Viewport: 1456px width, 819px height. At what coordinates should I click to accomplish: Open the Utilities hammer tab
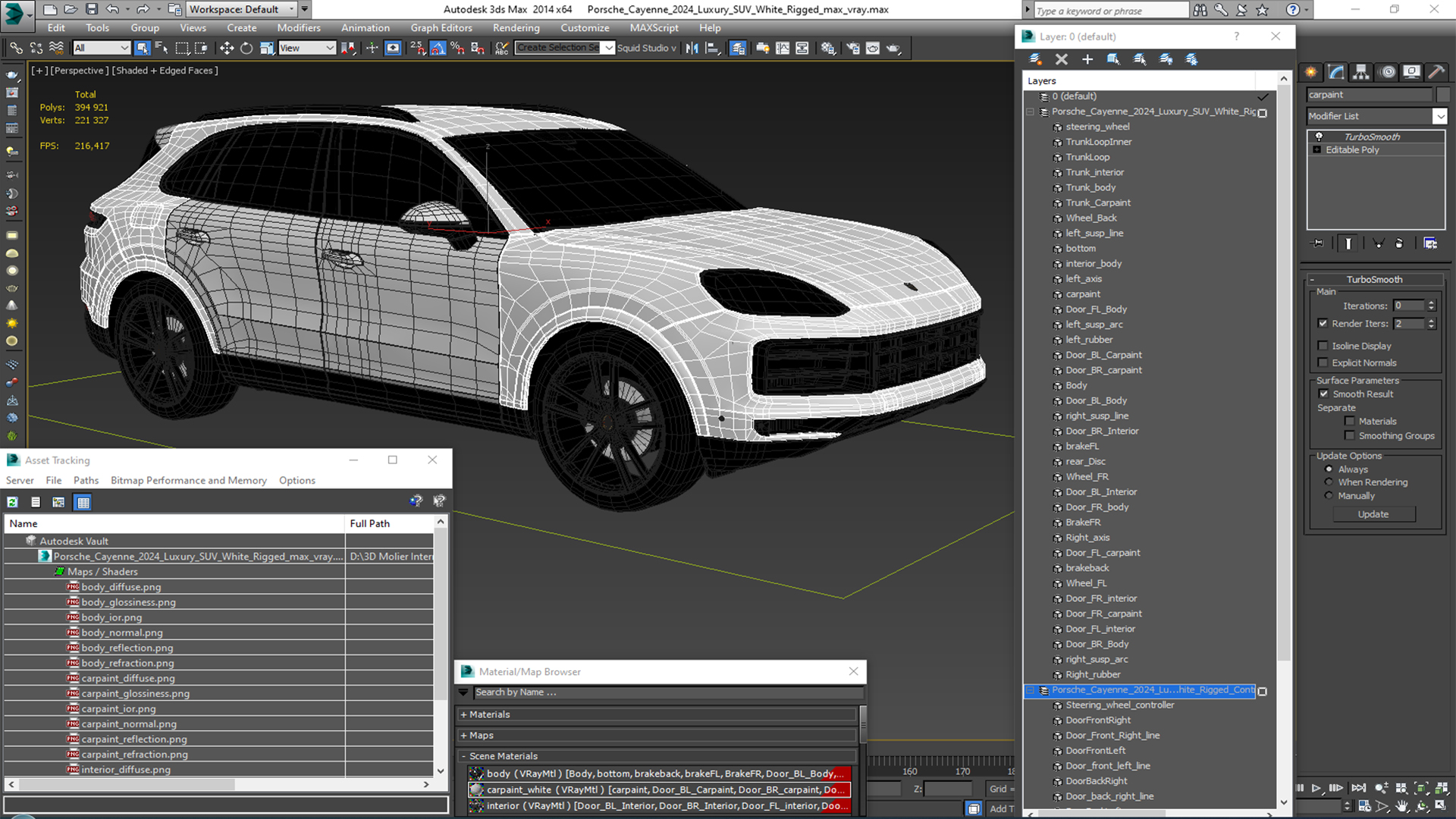[x=1436, y=72]
